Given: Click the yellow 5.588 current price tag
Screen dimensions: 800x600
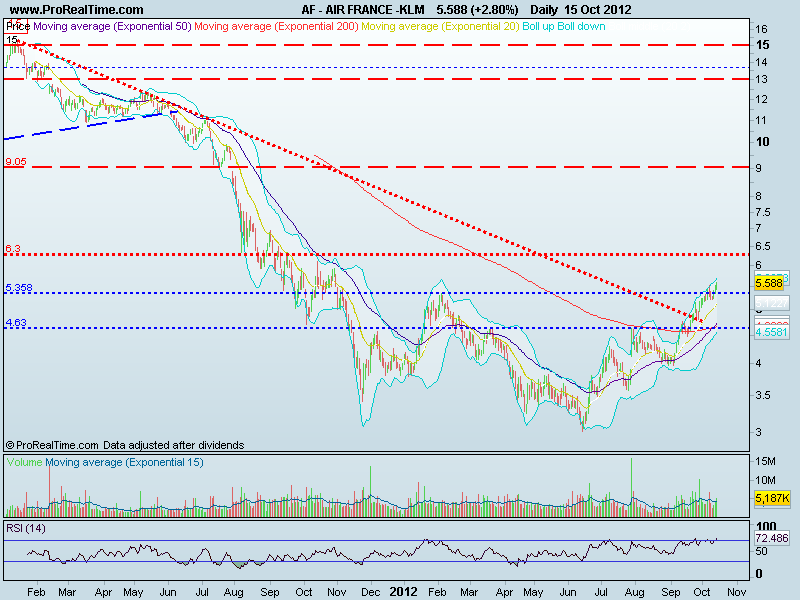Looking at the screenshot, I should coord(768,283).
